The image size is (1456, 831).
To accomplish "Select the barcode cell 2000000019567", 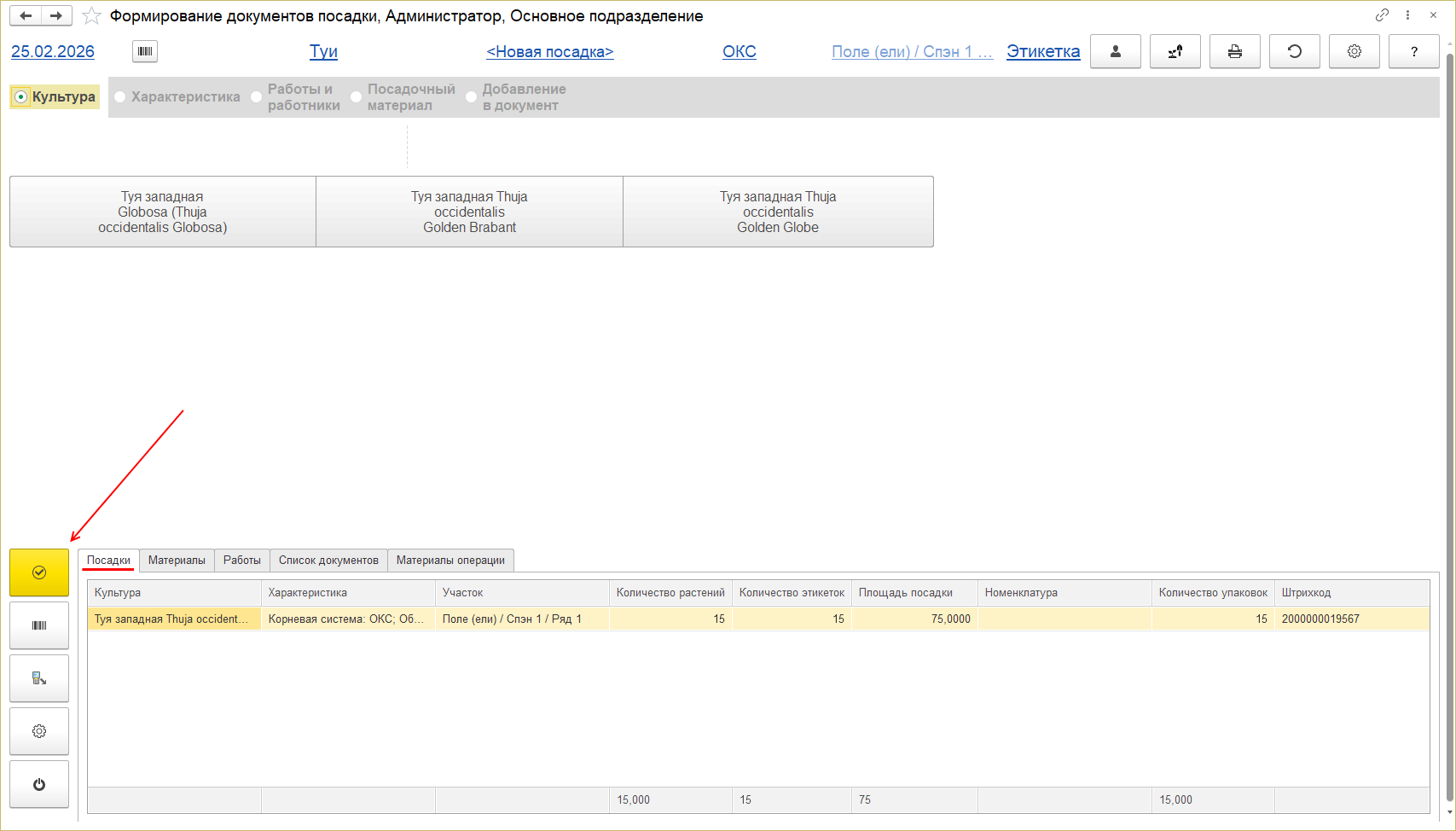I will 1352,619.
